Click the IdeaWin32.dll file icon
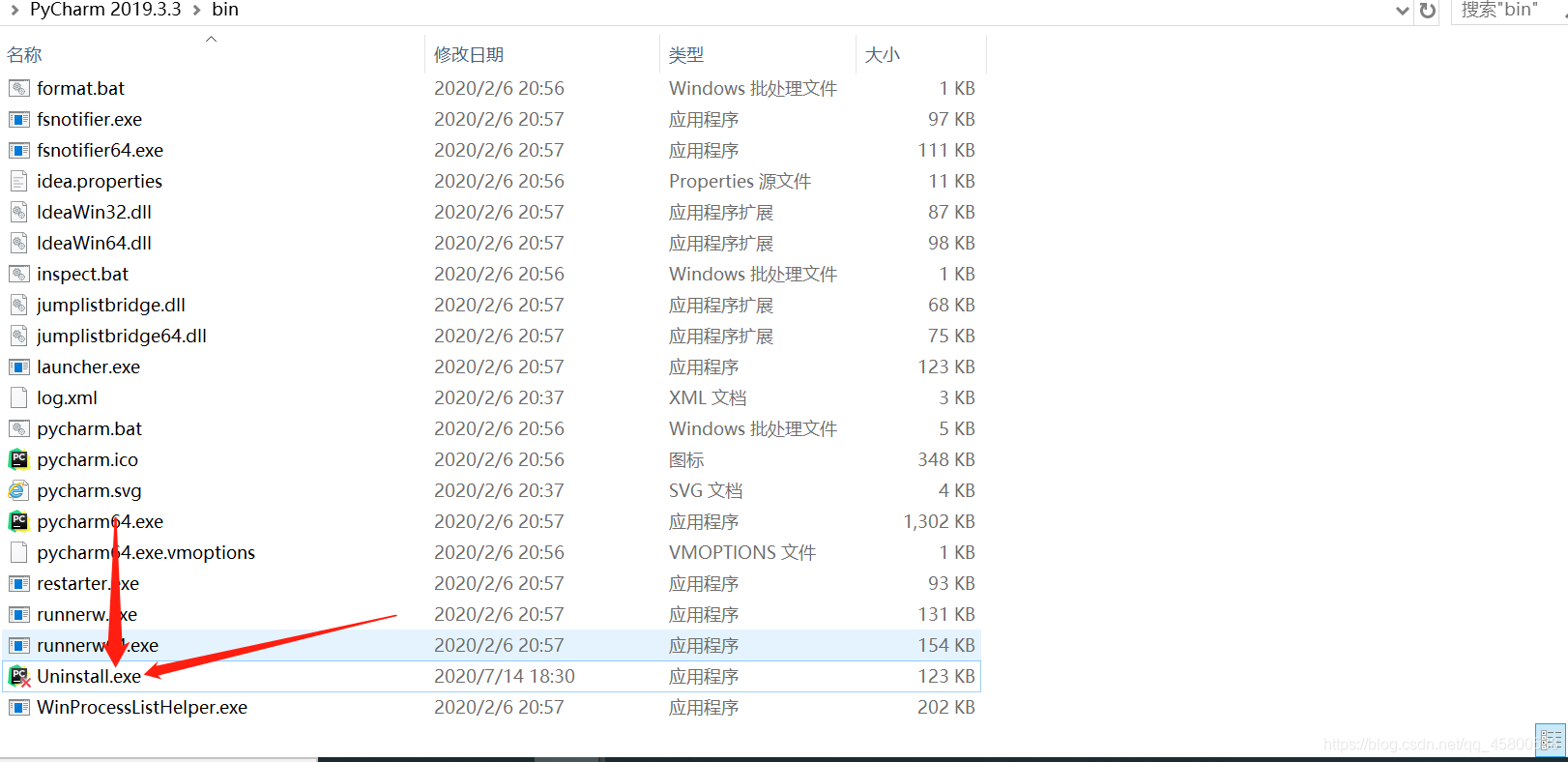The height and width of the screenshot is (762, 1568). pyautogui.click(x=18, y=212)
